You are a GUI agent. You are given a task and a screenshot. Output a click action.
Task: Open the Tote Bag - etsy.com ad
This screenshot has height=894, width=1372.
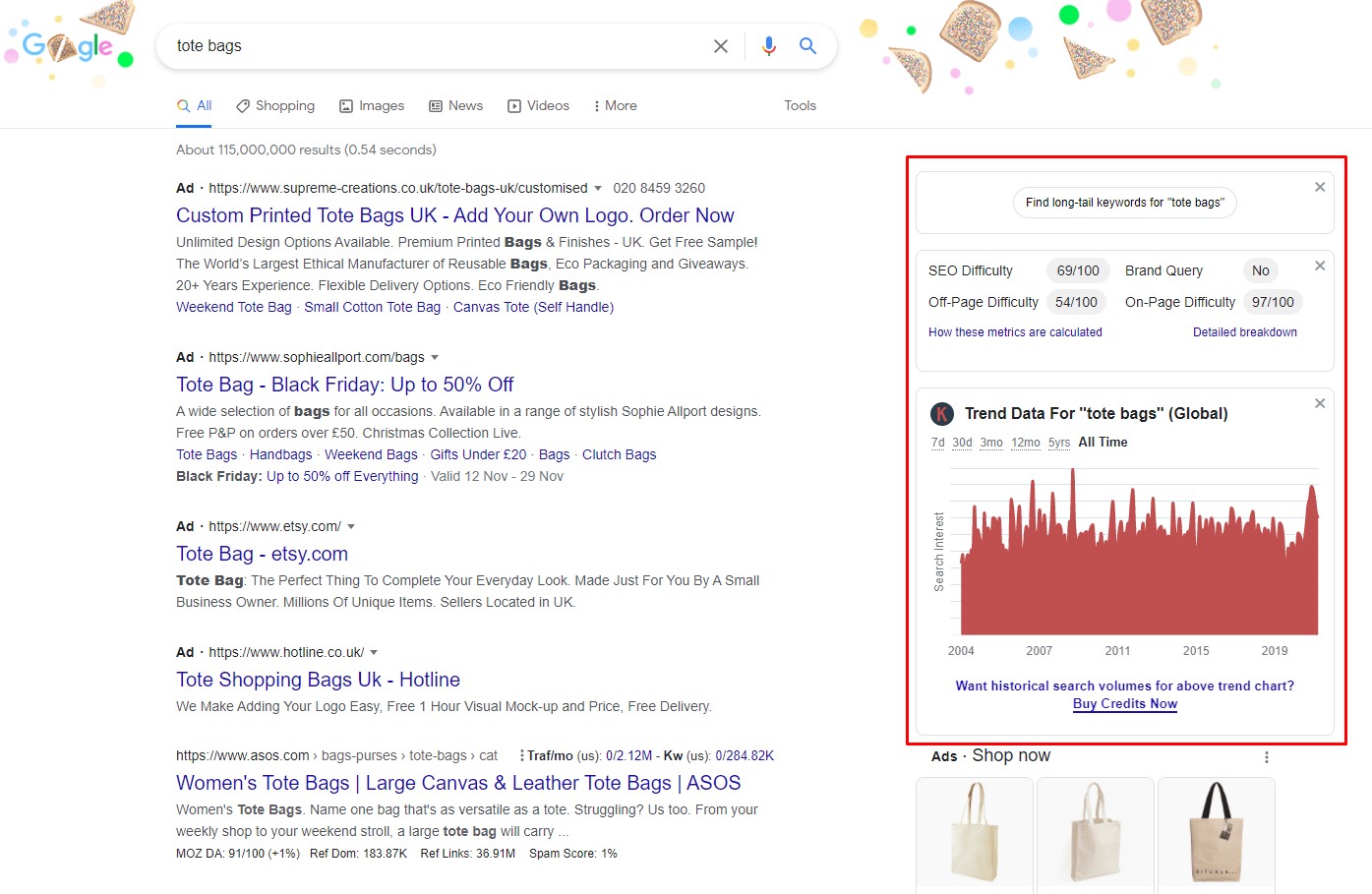click(x=263, y=554)
